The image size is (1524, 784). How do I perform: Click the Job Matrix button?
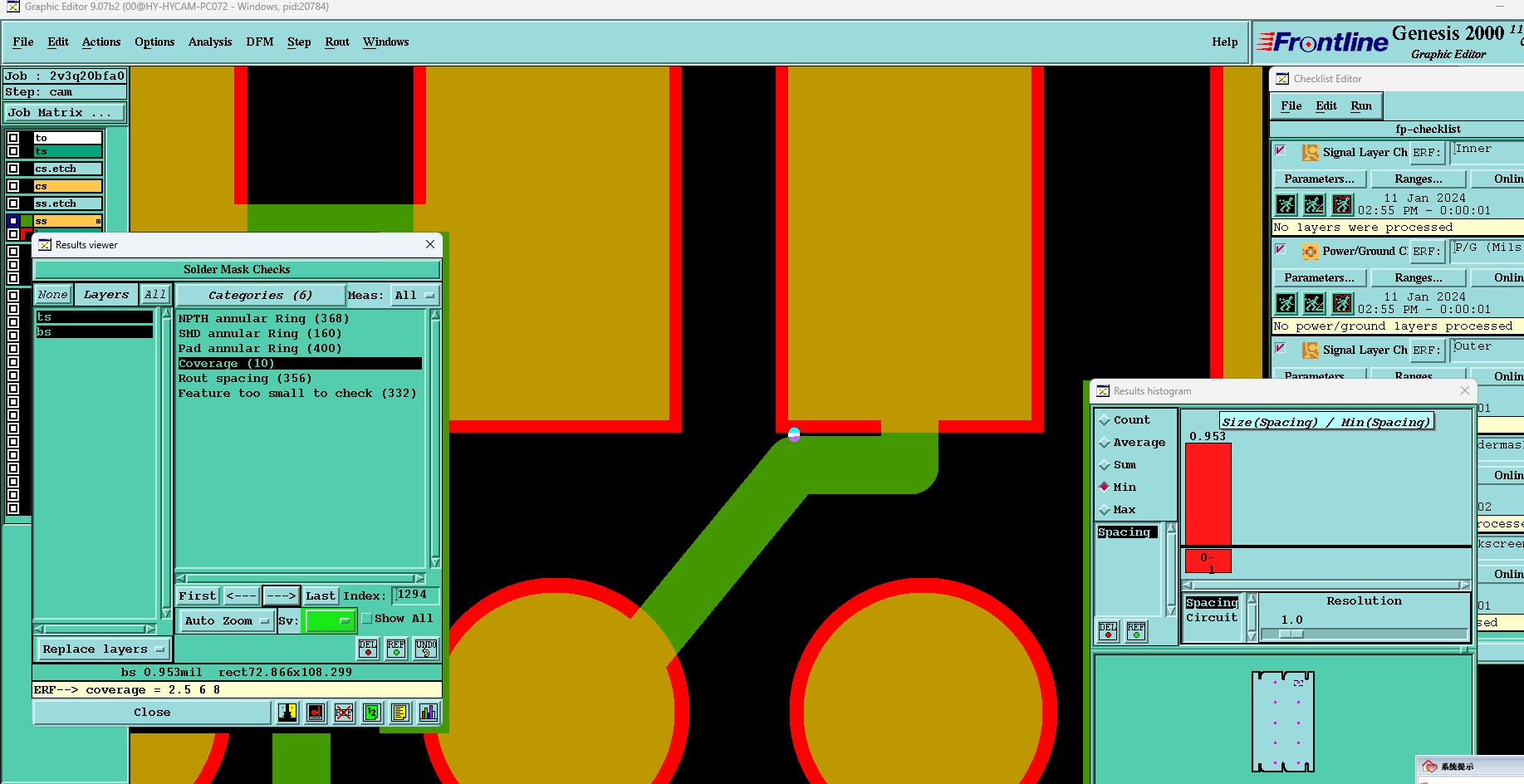pos(66,112)
